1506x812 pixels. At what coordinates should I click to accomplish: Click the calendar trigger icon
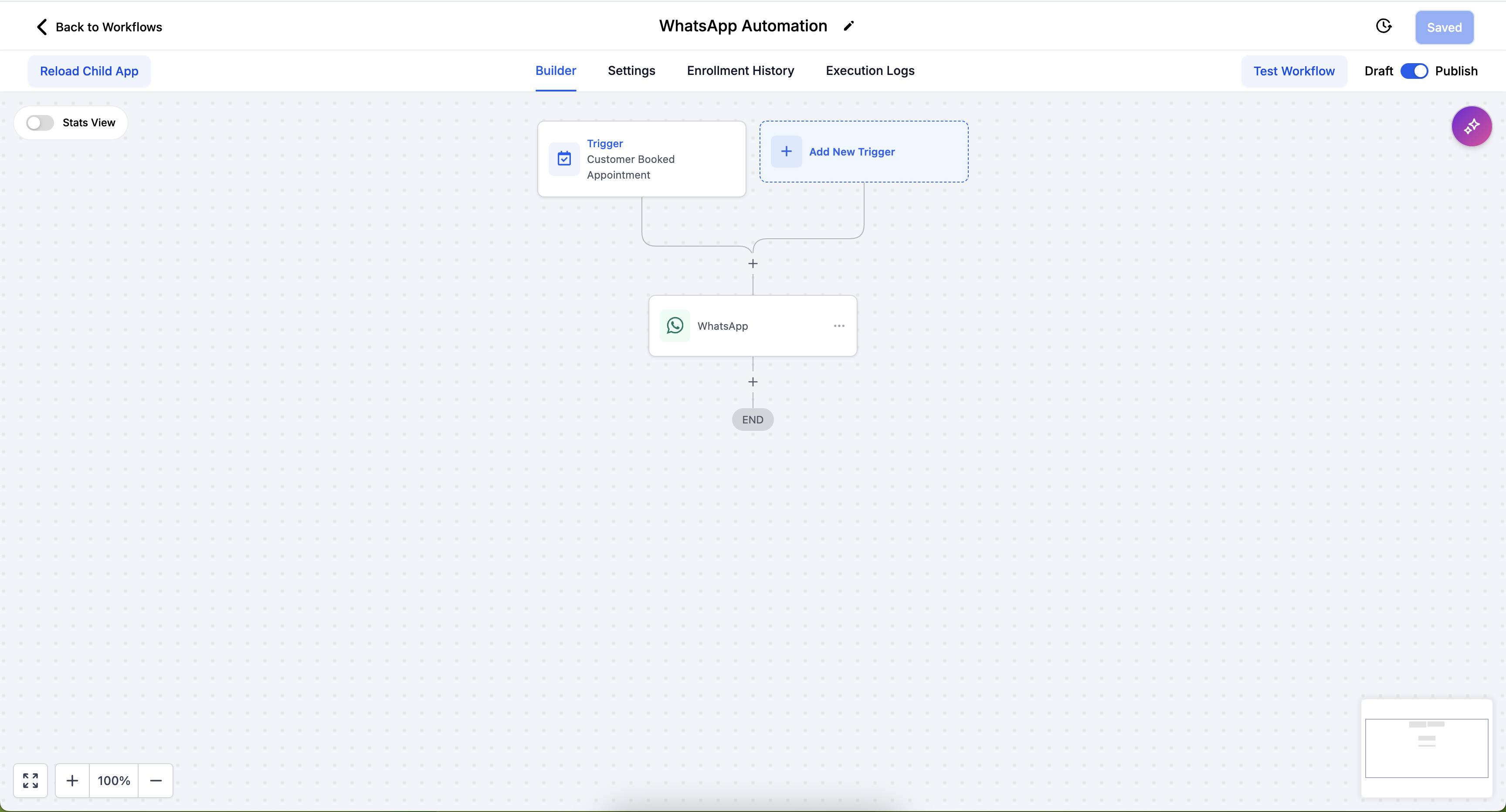pos(564,159)
